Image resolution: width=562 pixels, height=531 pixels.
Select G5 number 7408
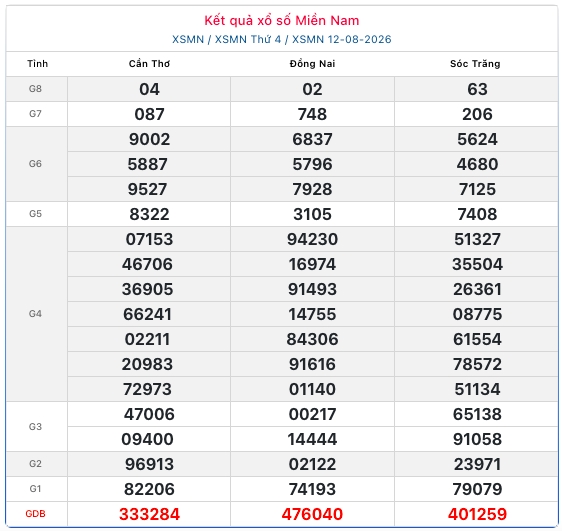click(x=477, y=214)
